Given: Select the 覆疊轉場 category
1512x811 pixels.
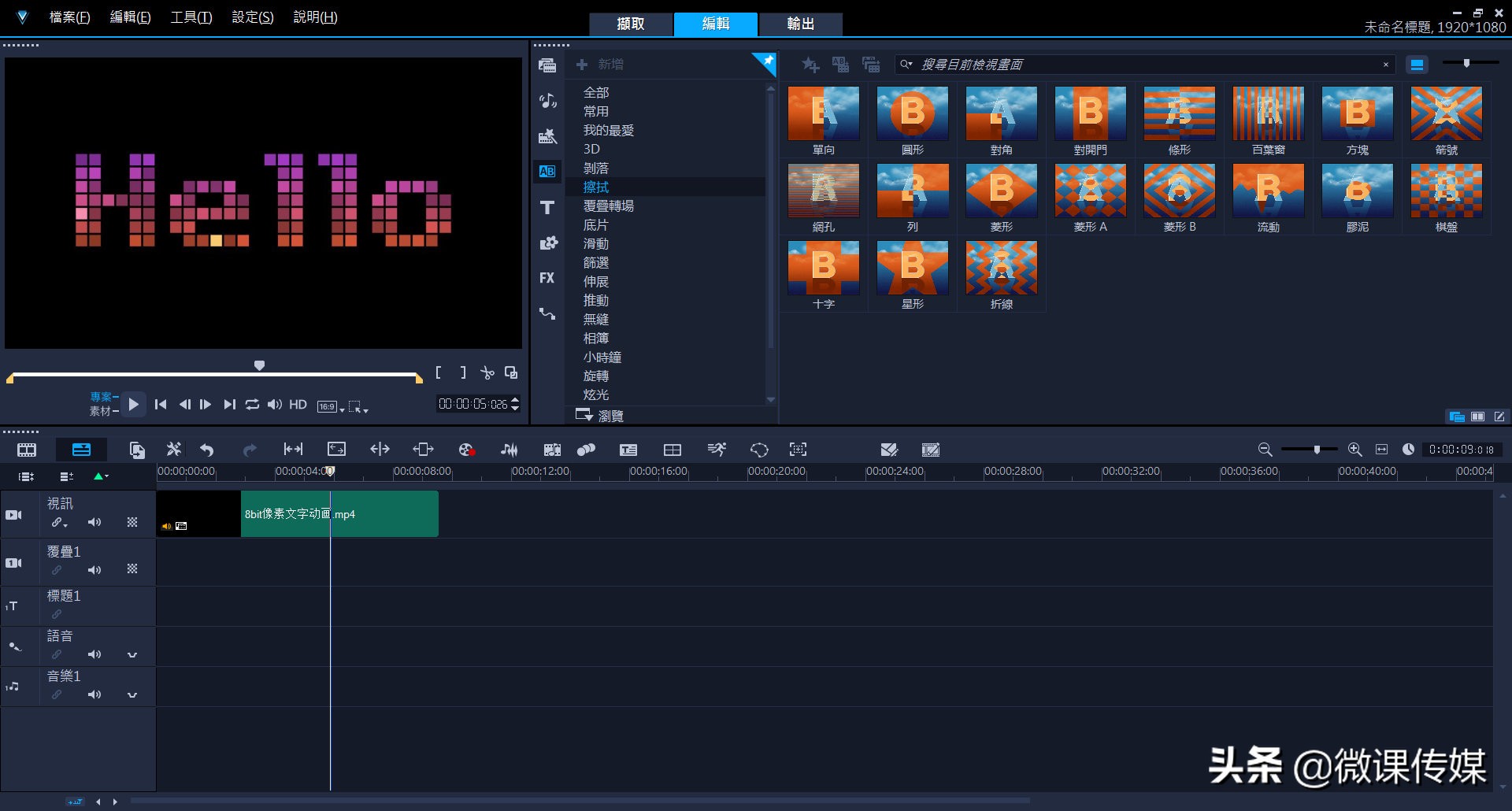Looking at the screenshot, I should (x=608, y=206).
